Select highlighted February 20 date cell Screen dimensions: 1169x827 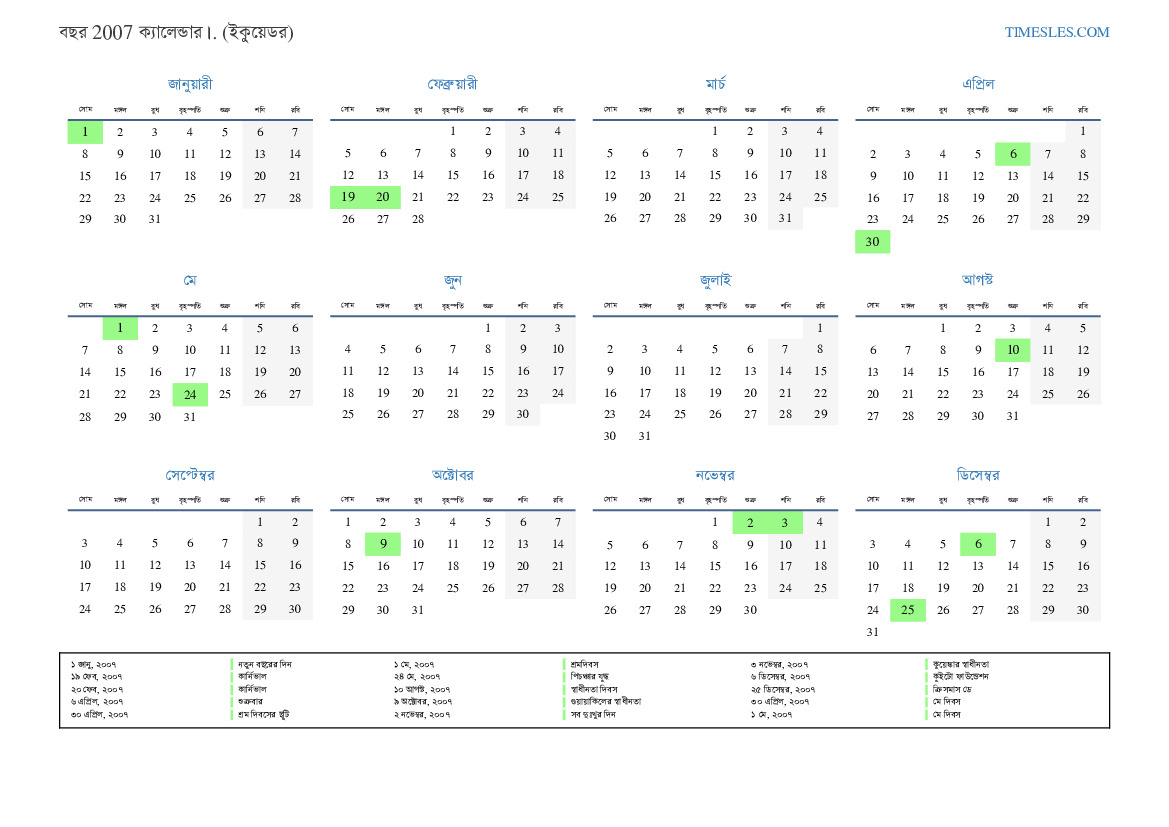pyautogui.click(x=383, y=198)
